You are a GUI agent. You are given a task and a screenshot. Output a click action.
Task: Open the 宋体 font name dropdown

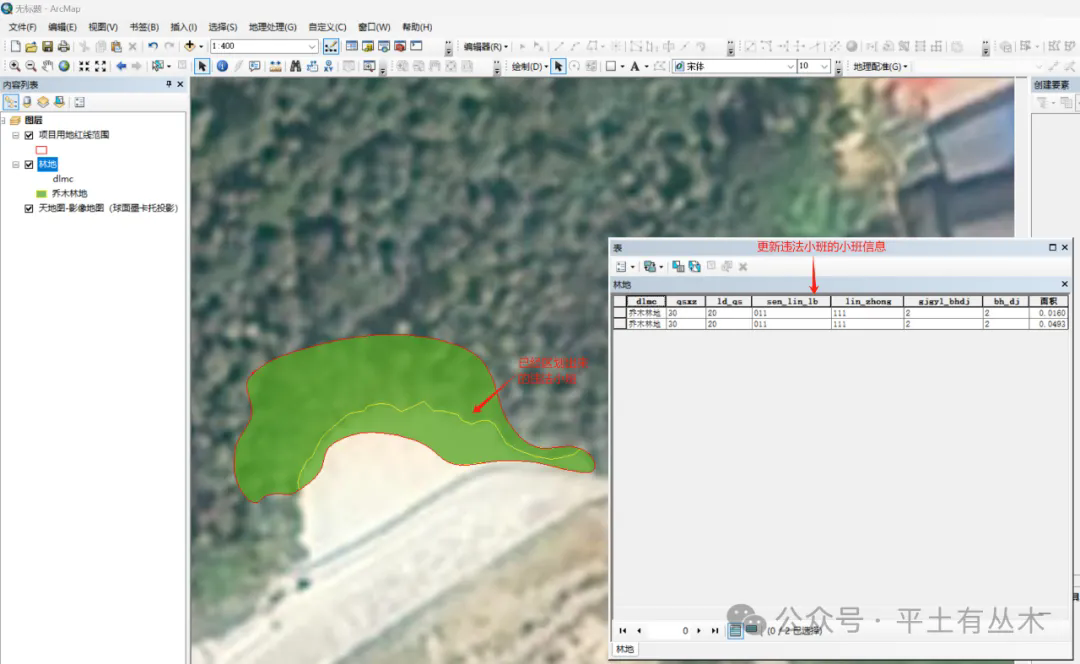[790, 66]
